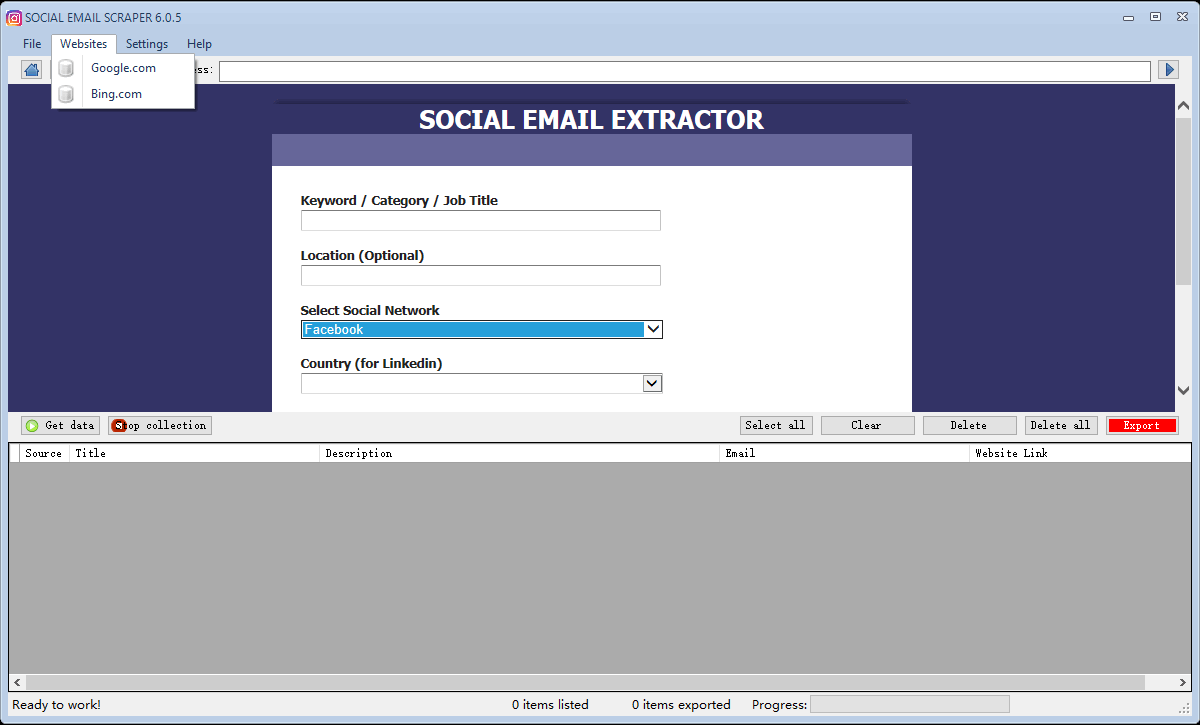Click the "0 items exported" status text

point(681,705)
